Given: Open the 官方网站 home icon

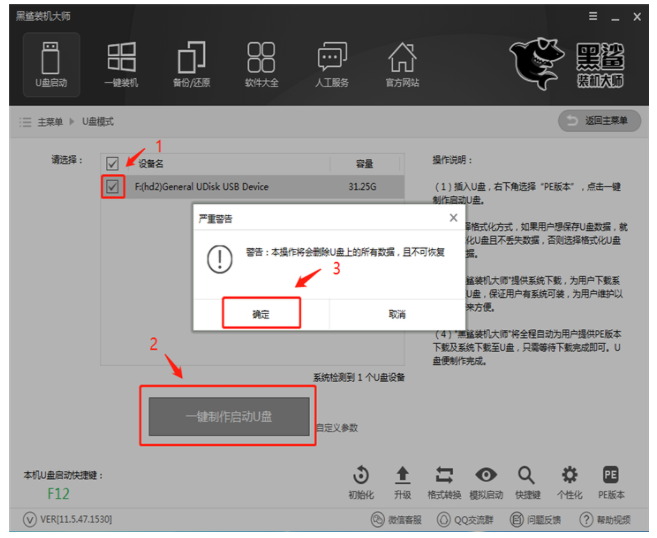Looking at the screenshot, I should [x=402, y=62].
